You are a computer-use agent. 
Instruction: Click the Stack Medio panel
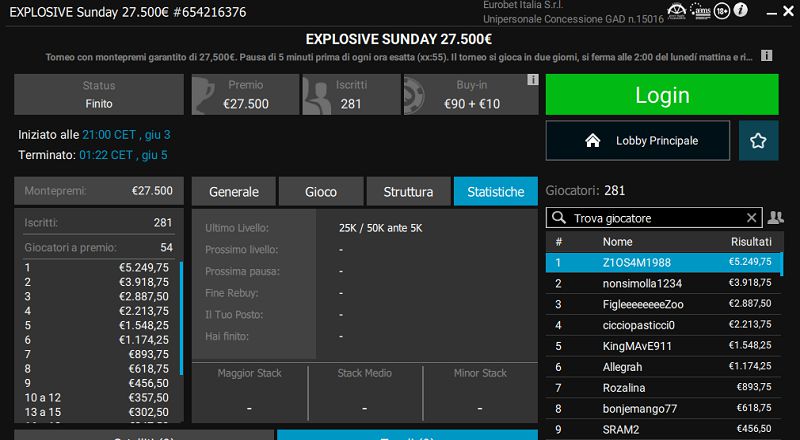(365, 392)
